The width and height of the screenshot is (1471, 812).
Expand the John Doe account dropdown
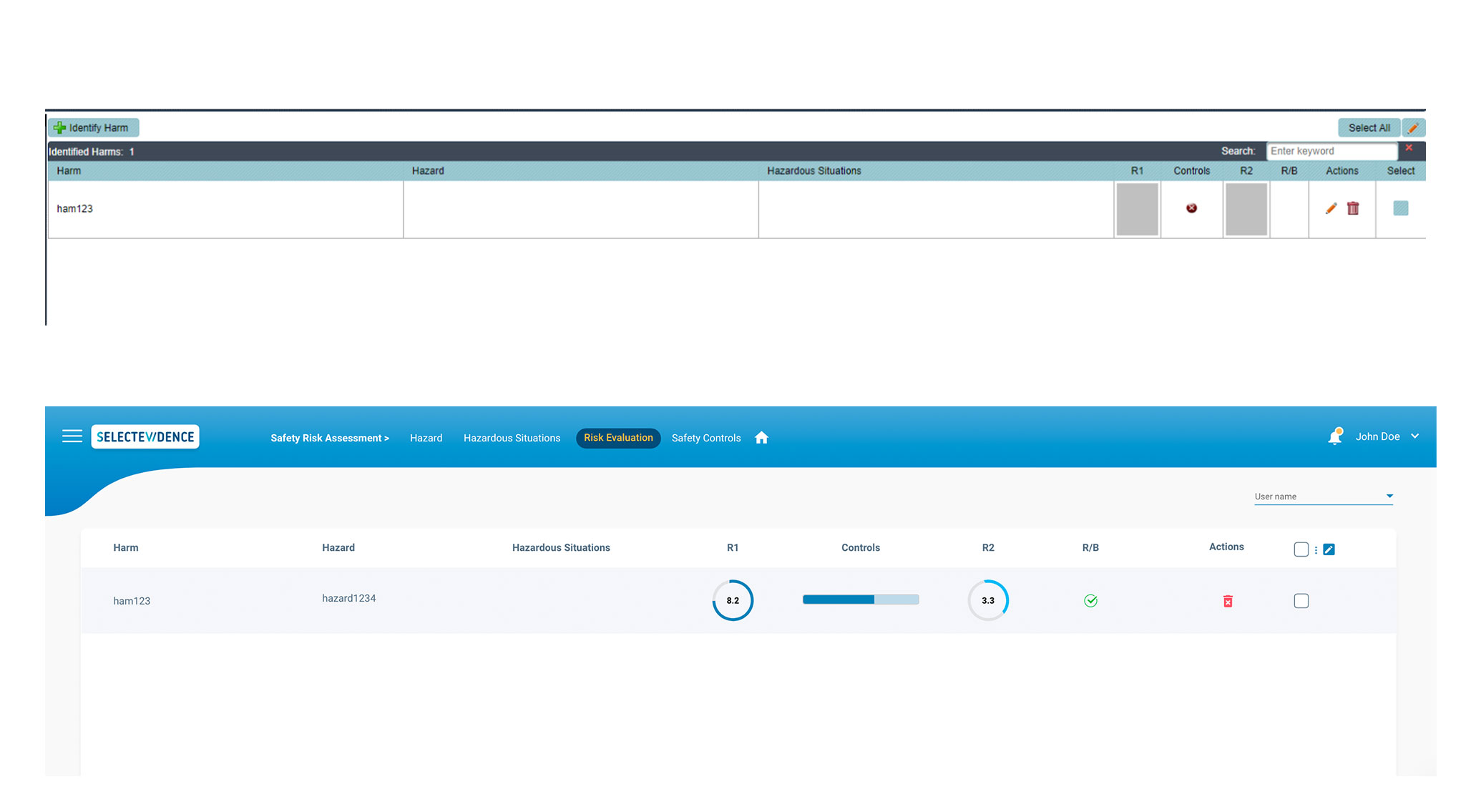1414,436
